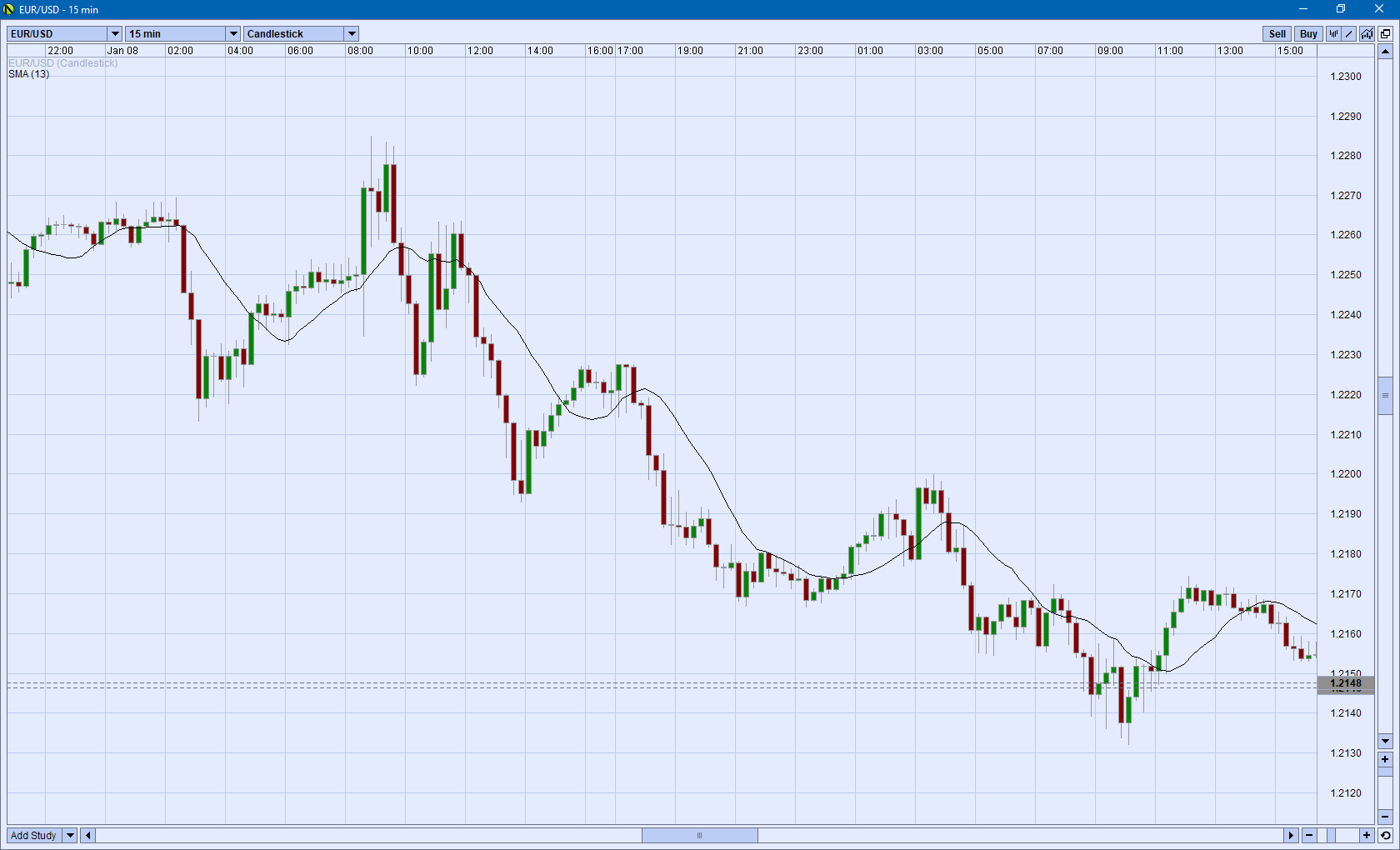Open the Candlestick chart type dropdown
Viewport: 1400px width, 850px height.
click(352, 34)
